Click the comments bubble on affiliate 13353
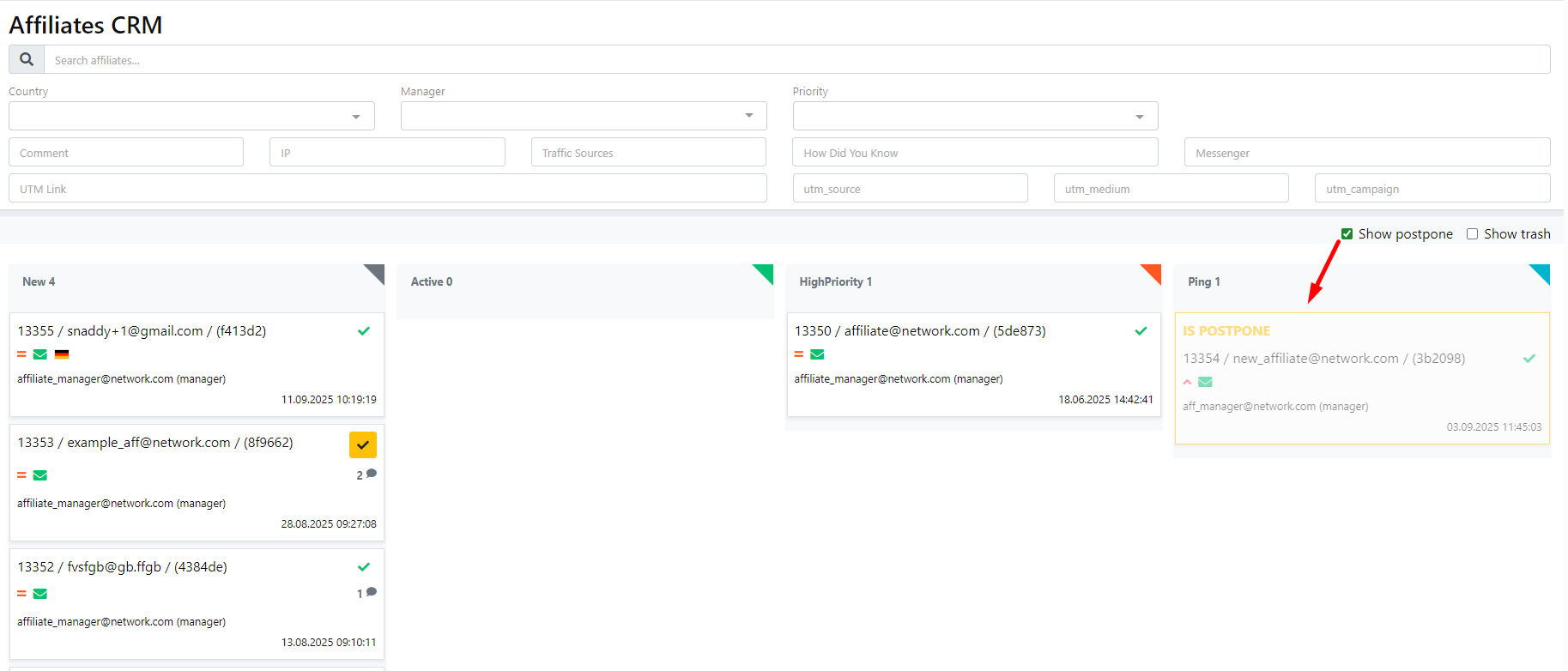The image size is (1568, 671). (371, 475)
